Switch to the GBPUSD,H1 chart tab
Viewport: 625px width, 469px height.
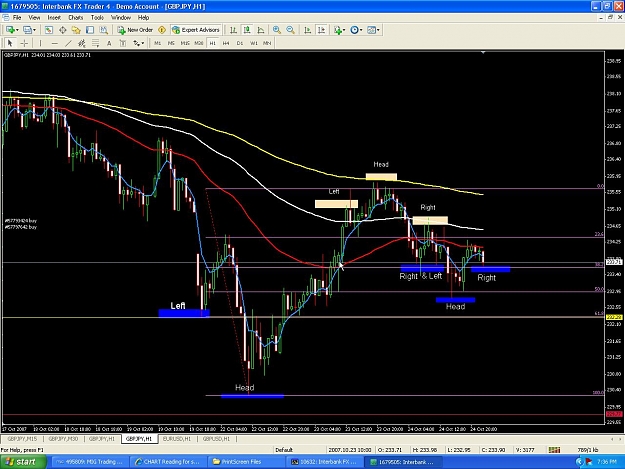216,439
